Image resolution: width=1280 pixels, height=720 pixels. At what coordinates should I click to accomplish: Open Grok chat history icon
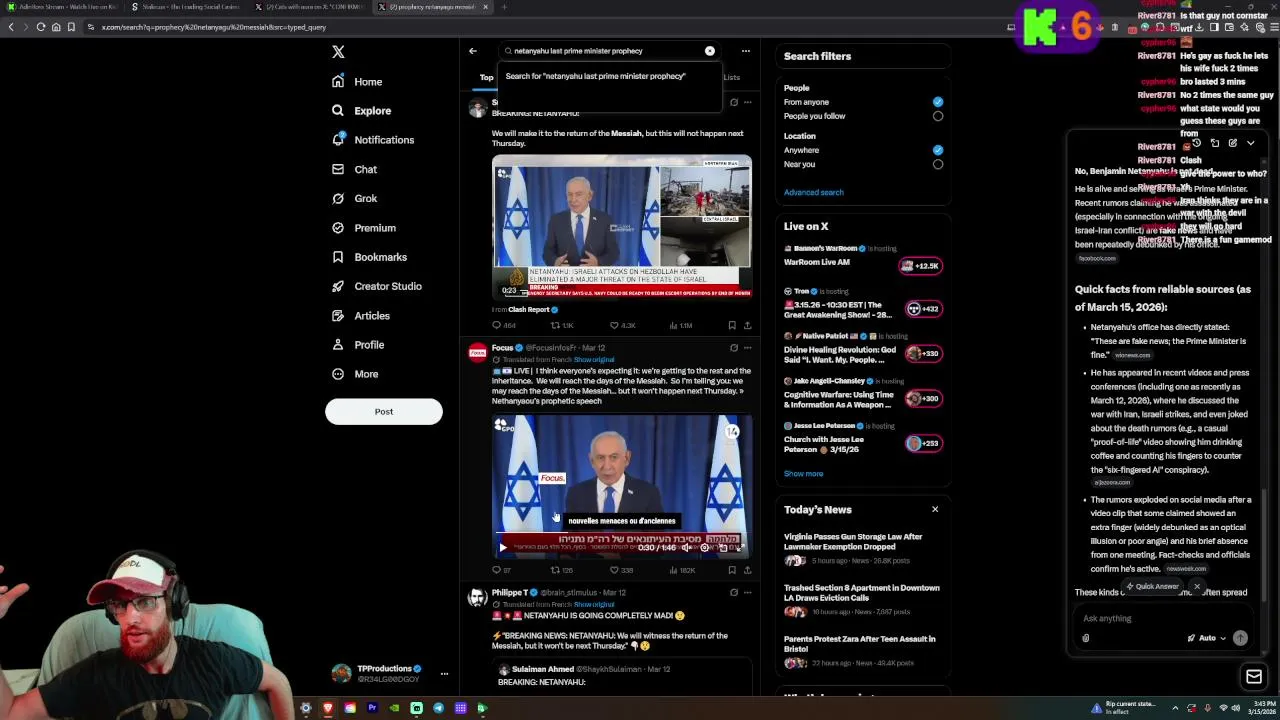click(1196, 143)
